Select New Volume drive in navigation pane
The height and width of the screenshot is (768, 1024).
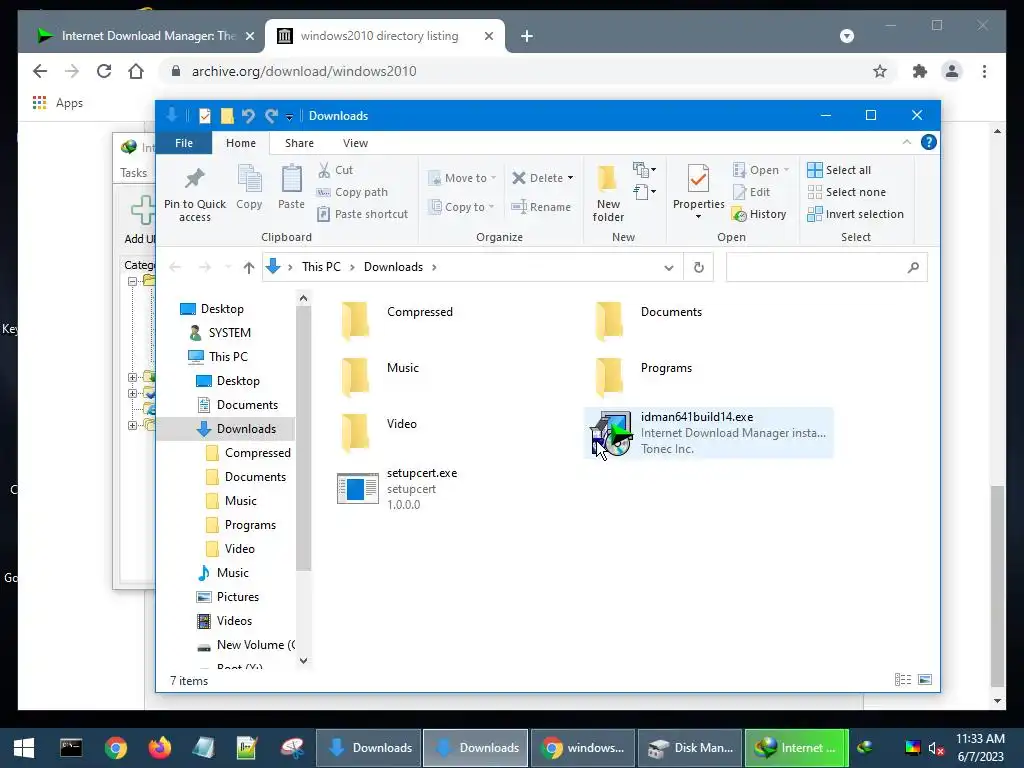point(246,645)
